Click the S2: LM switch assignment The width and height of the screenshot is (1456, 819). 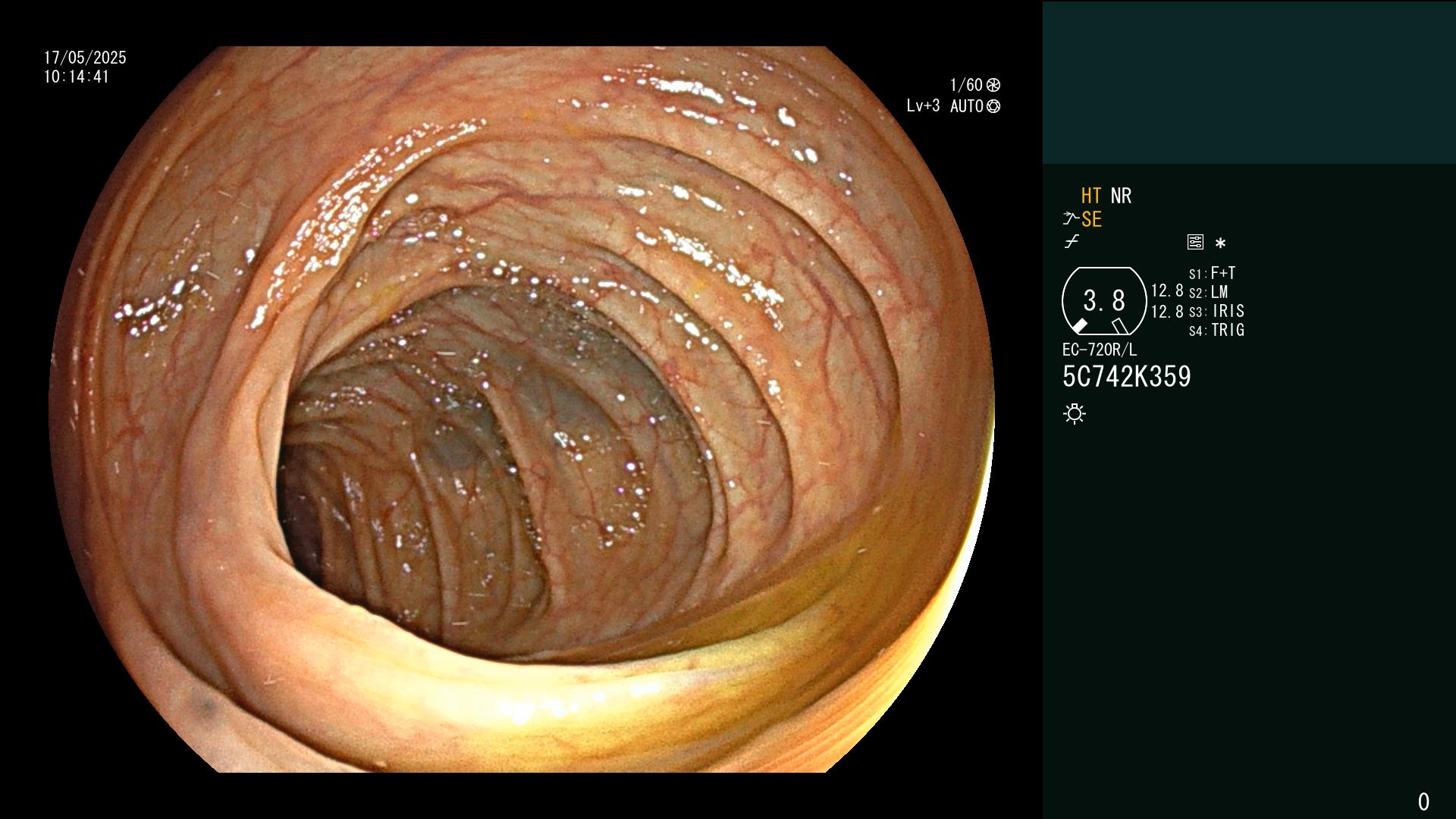click(x=1208, y=292)
